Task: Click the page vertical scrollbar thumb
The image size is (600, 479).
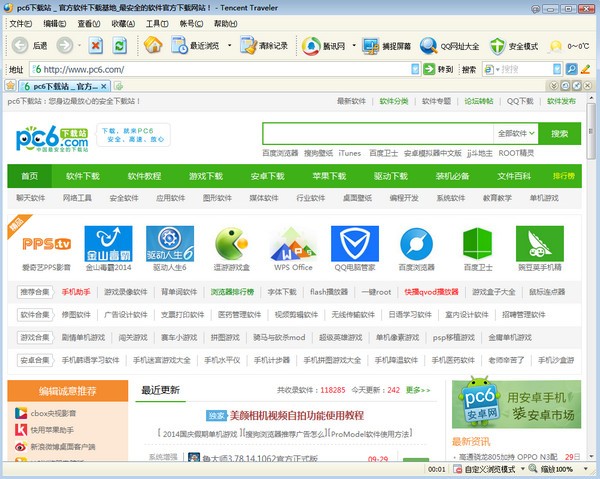Action: point(590,131)
